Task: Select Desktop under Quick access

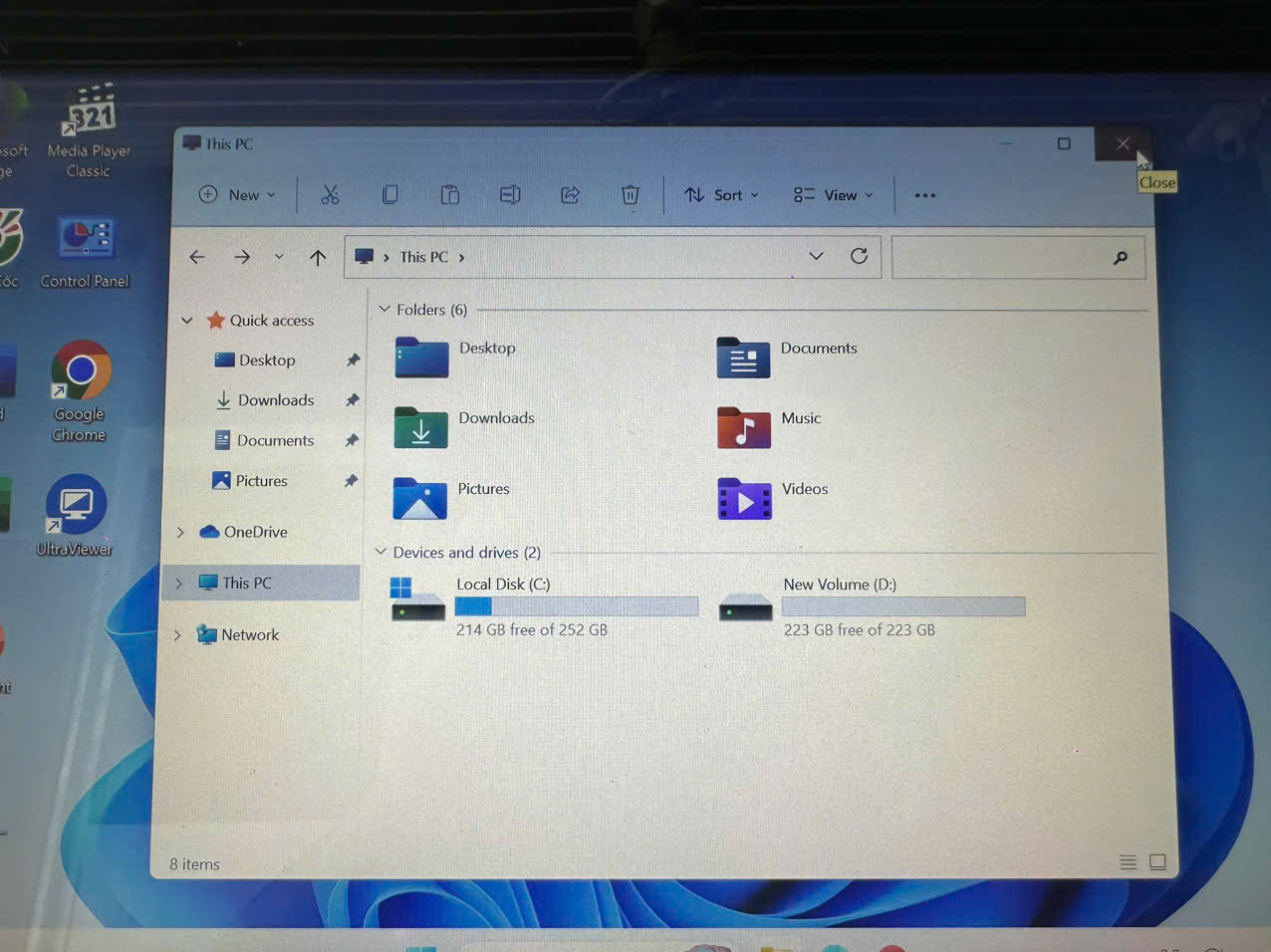Action: 256,360
